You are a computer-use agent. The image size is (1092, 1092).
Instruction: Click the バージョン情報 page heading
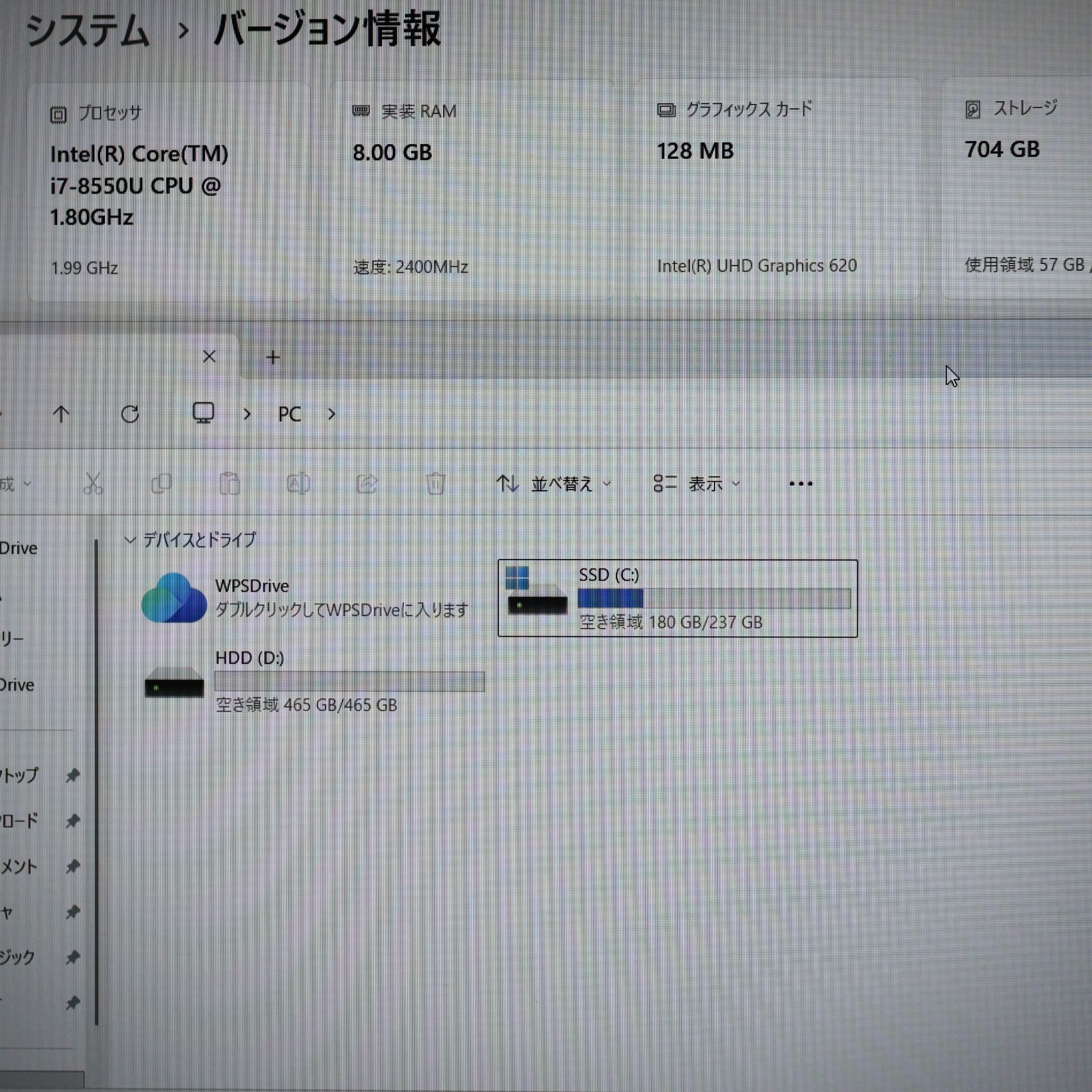pos(327,29)
